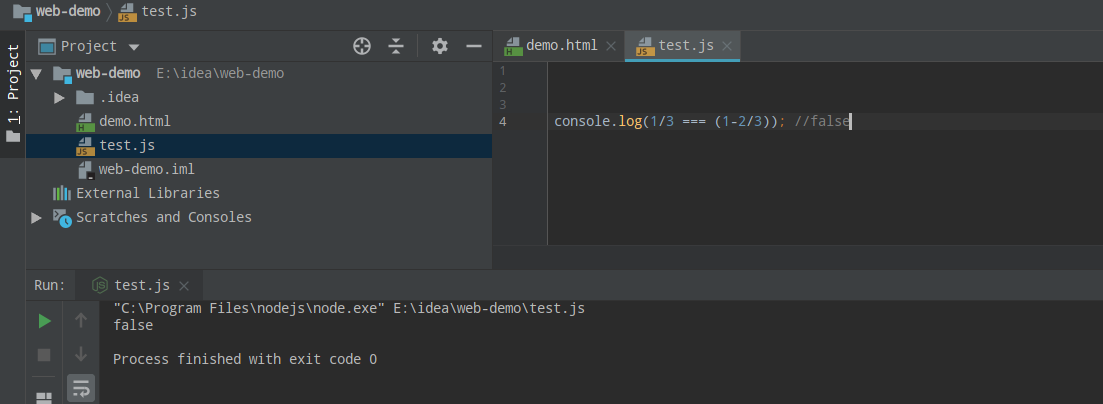
Task: Toggle the 1: Project side tool window
Action: click(x=13, y=94)
